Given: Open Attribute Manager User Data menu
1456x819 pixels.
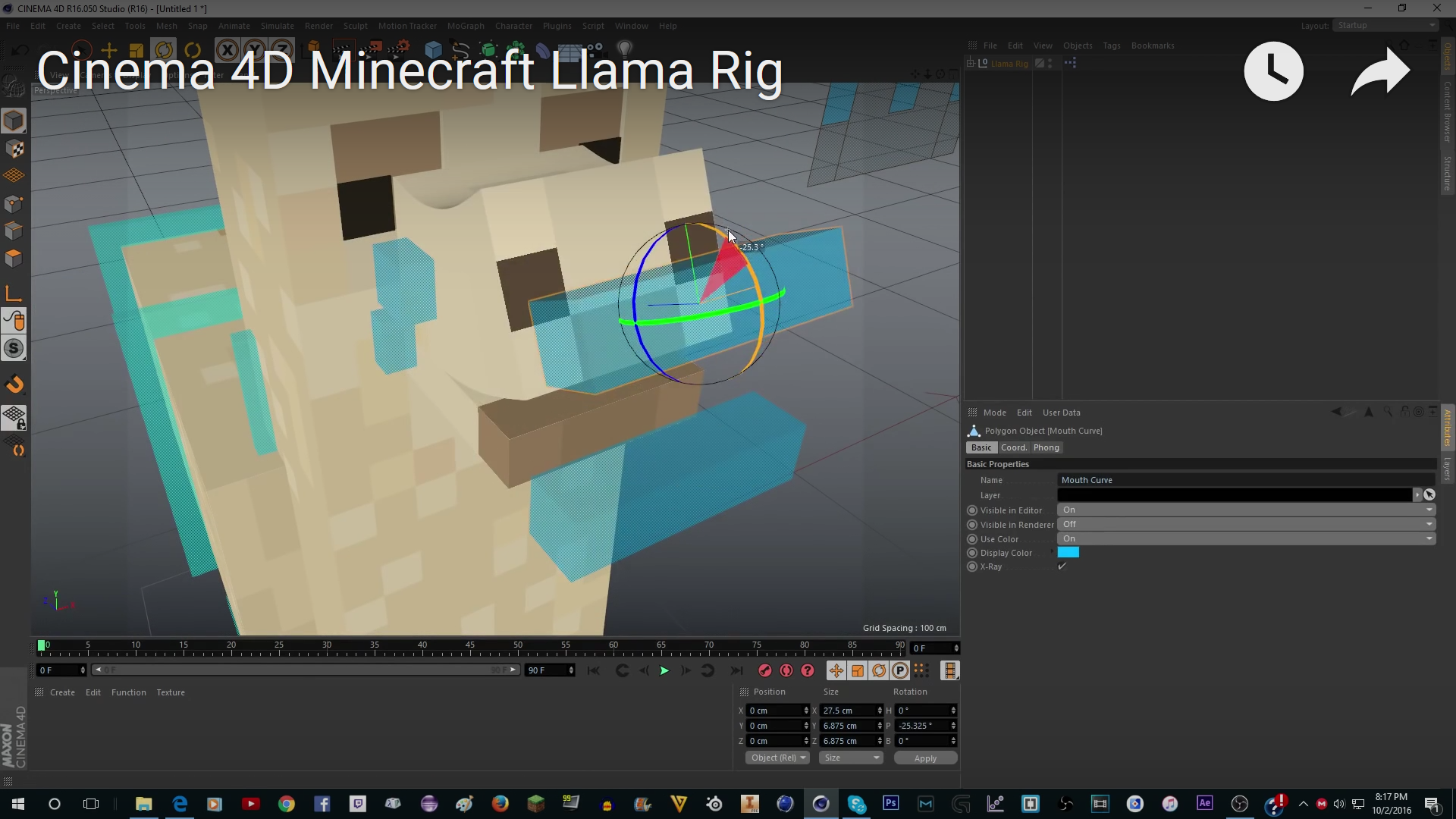Looking at the screenshot, I should tap(1061, 413).
